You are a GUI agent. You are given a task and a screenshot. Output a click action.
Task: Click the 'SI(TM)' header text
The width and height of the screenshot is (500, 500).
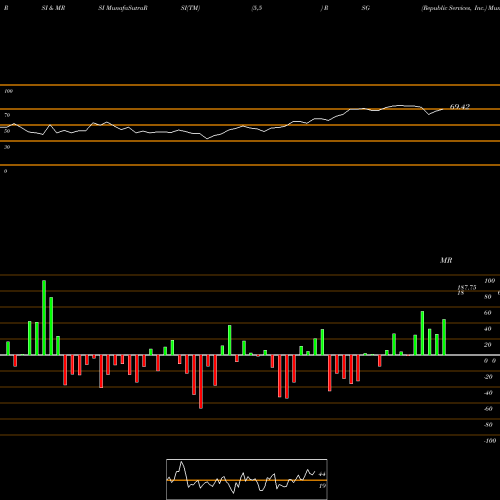click(190, 8)
